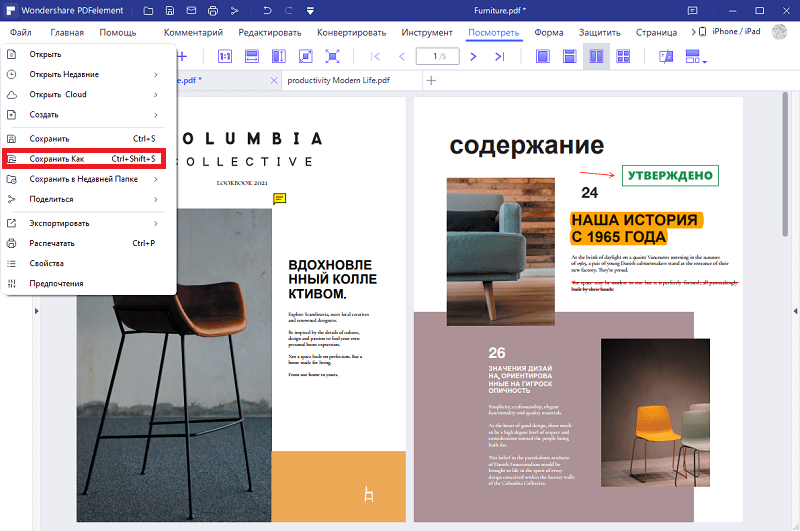Screen dimensions: 800x531
Task: Close the Furniture.pdf document tab
Action: tap(274, 80)
